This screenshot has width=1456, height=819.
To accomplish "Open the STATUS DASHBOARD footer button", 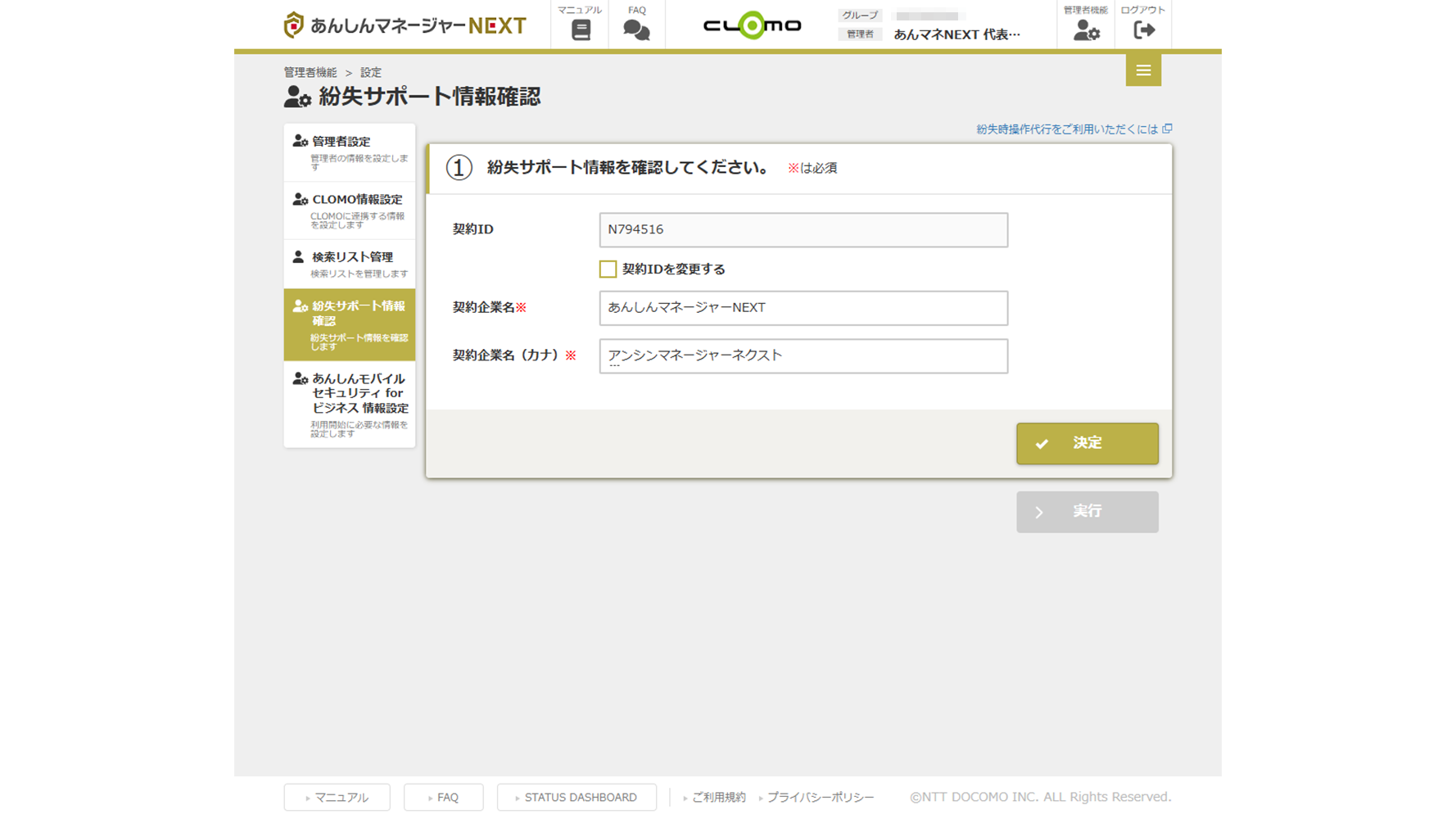I will click(x=577, y=798).
